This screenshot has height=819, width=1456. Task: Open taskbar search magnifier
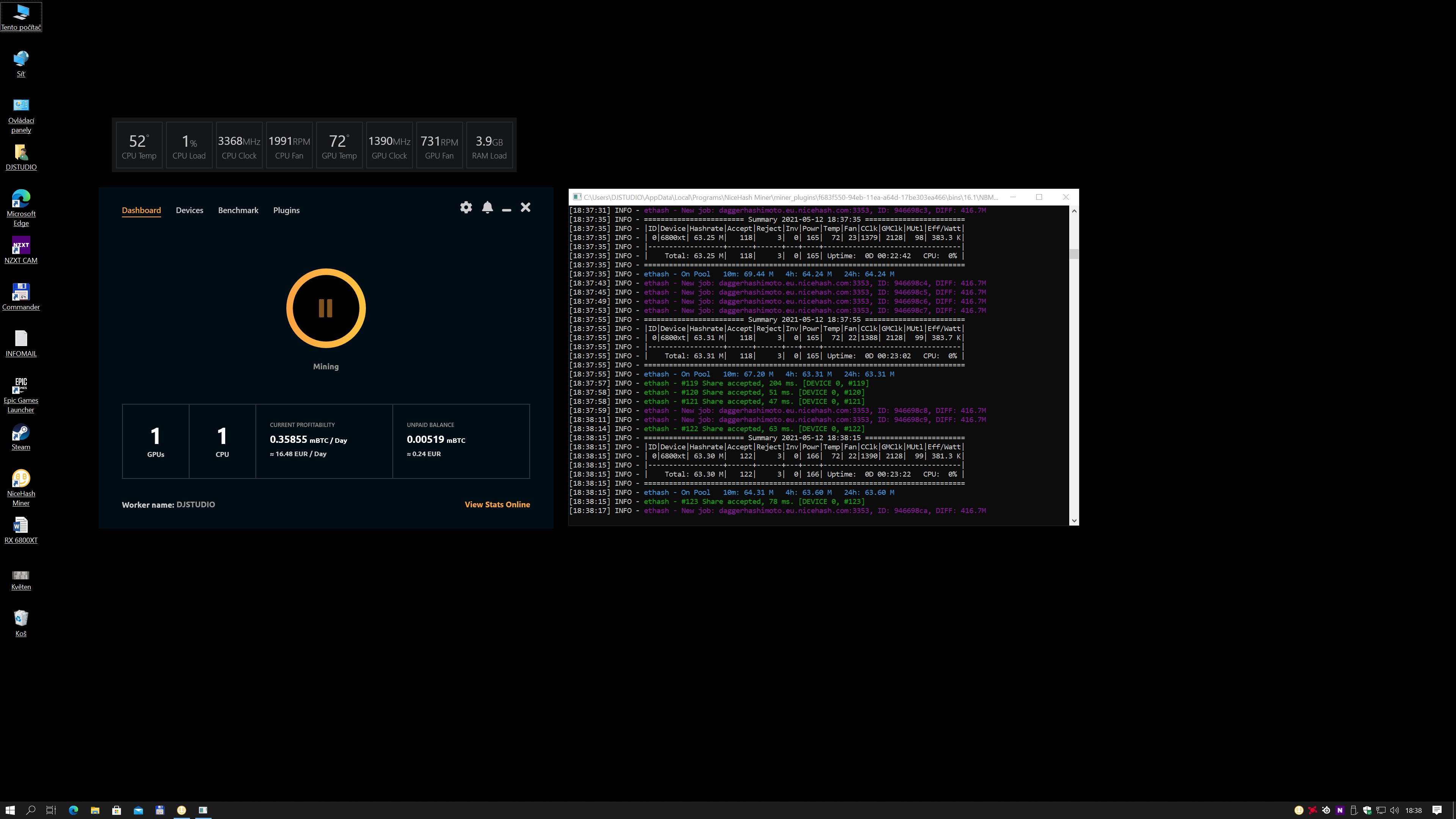coord(31,810)
